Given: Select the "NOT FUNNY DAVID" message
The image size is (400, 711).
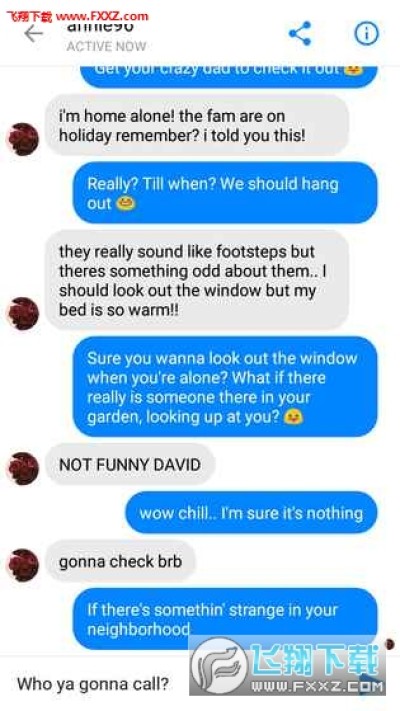Looking at the screenshot, I should (x=130, y=464).
